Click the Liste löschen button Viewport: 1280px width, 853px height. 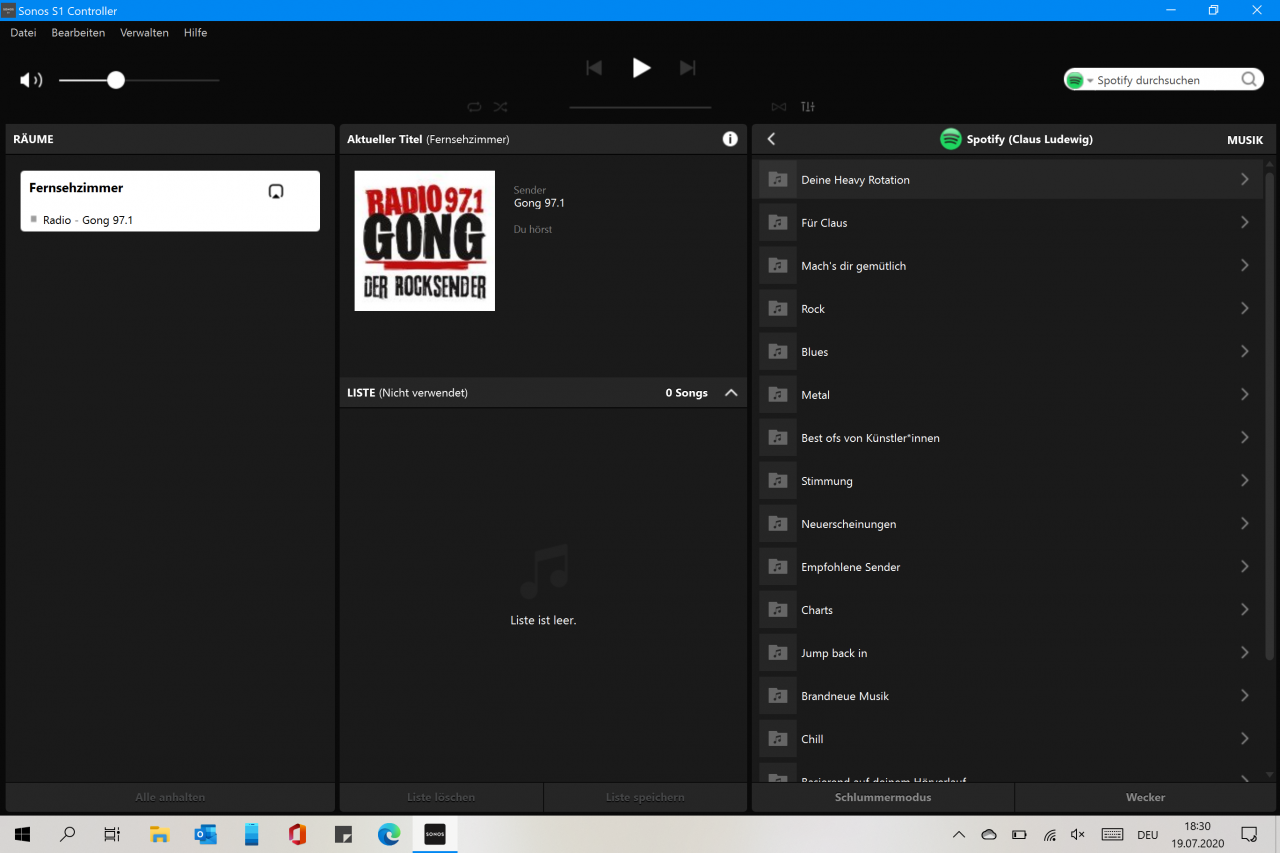pyautogui.click(x=441, y=798)
